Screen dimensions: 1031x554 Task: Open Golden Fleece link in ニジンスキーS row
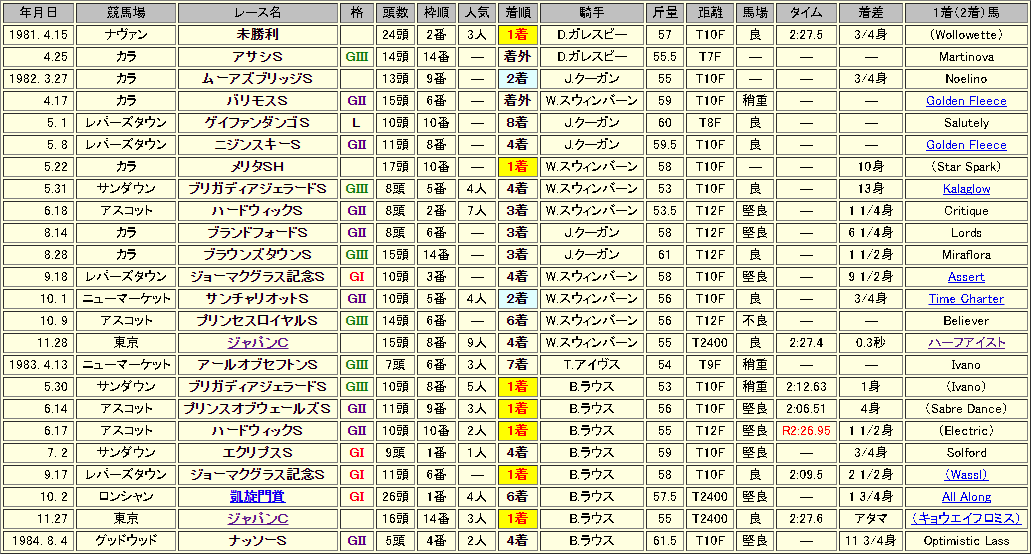(x=966, y=145)
